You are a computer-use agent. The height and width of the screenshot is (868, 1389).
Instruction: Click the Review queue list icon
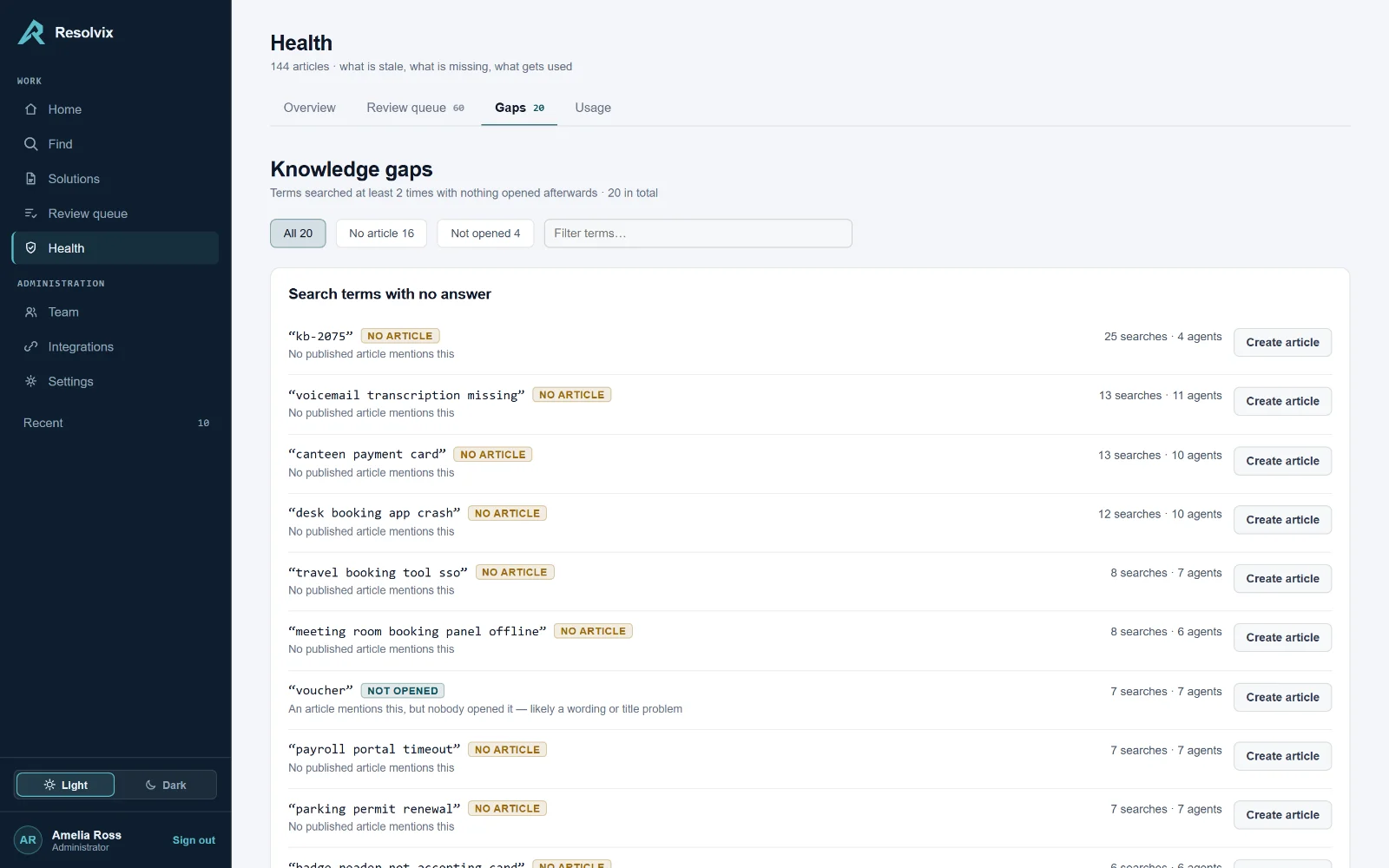point(31,214)
